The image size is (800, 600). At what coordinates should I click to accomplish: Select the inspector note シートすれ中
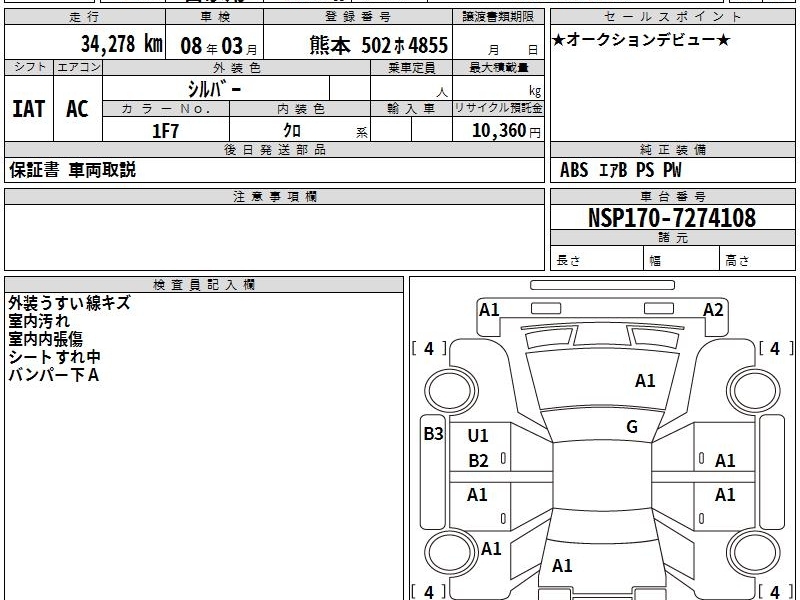tap(54, 357)
